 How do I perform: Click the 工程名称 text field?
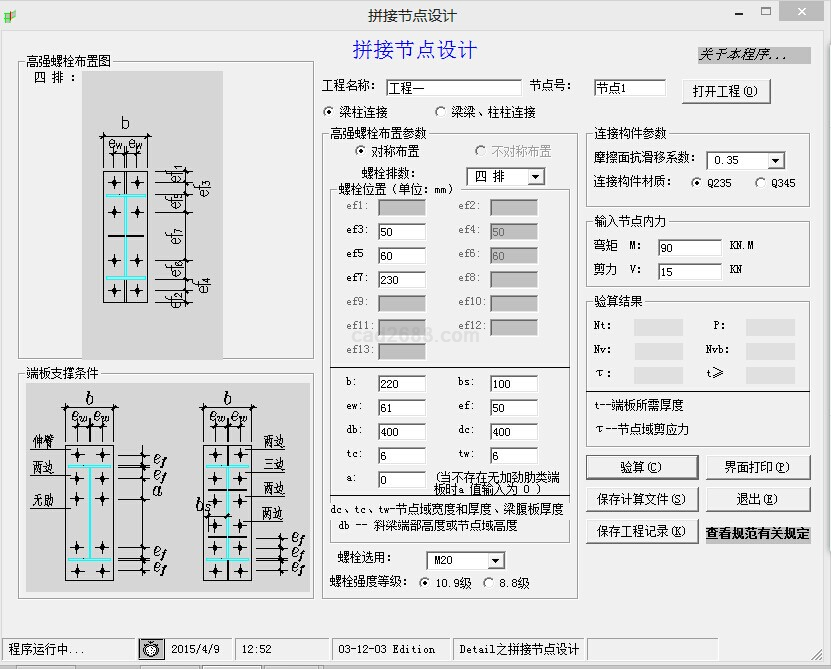pos(453,88)
